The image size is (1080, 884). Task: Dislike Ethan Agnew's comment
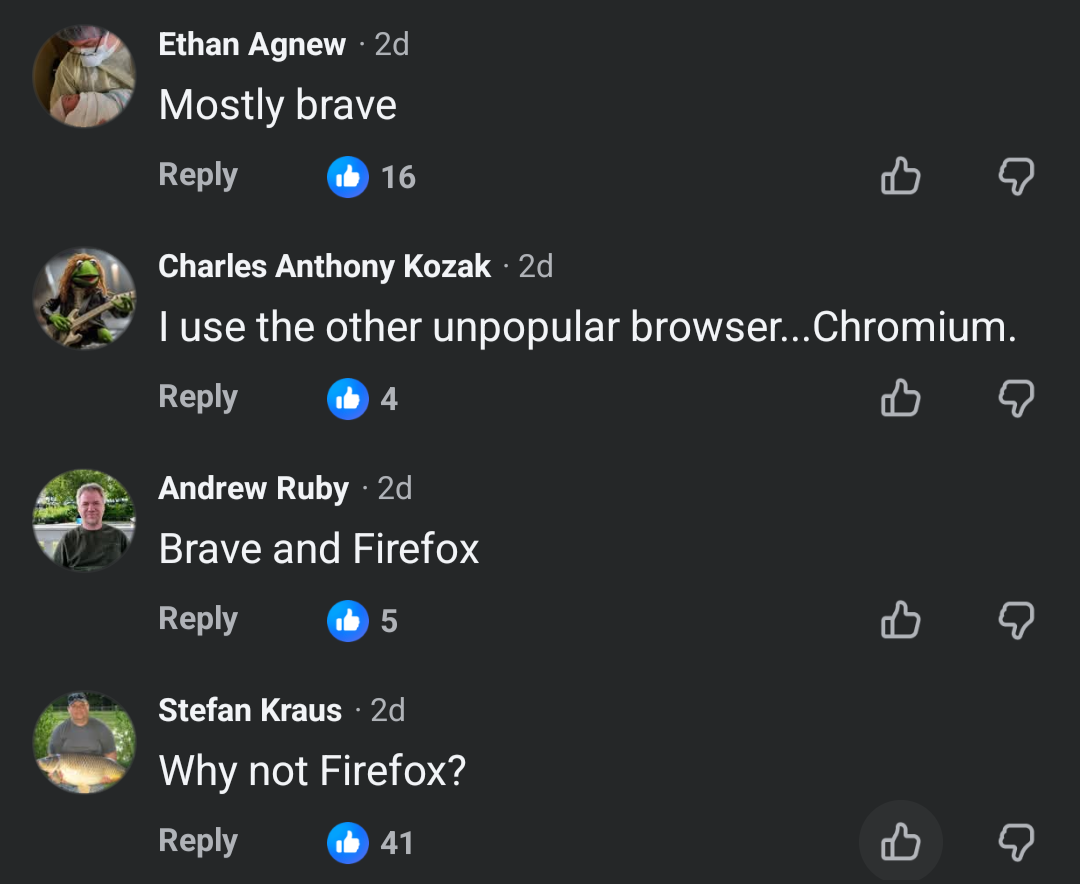coord(1016,177)
